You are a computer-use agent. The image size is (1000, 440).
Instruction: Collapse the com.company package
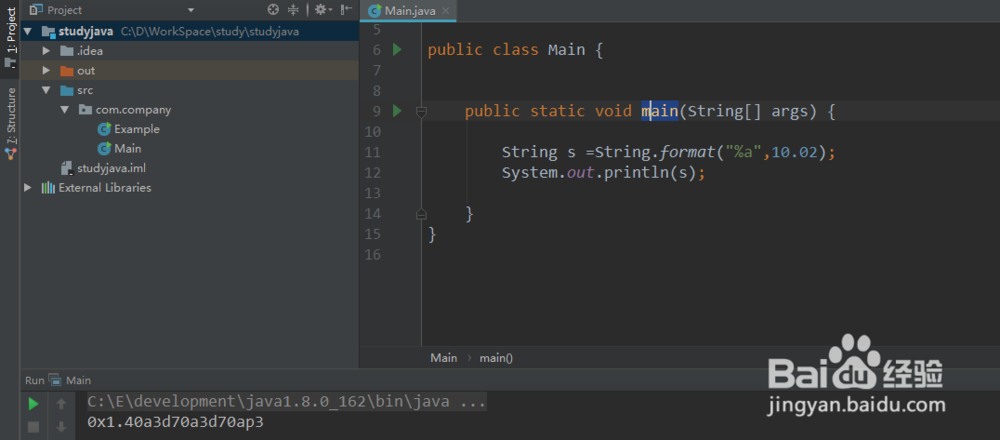click(64, 110)
